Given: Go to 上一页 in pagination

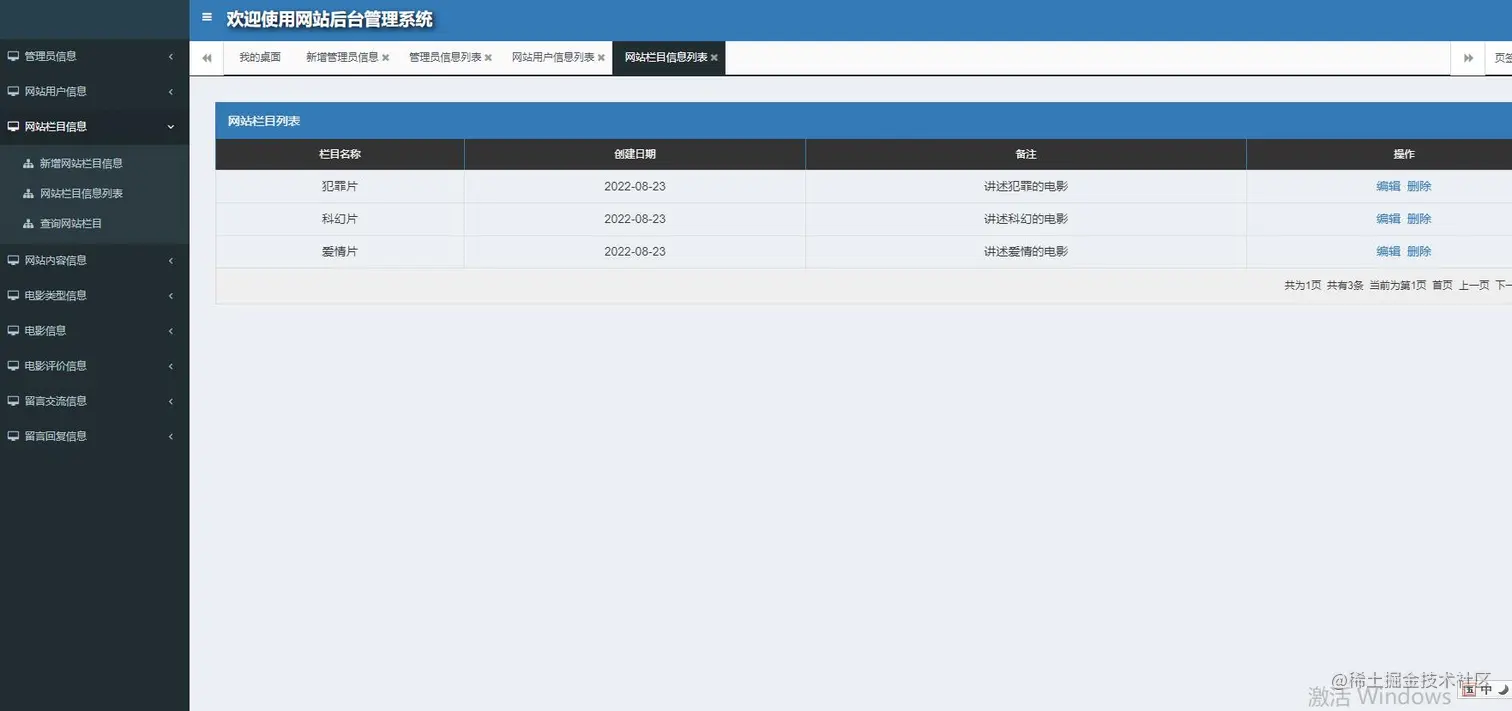Looking at the screenshot, I should [1474, 285].
